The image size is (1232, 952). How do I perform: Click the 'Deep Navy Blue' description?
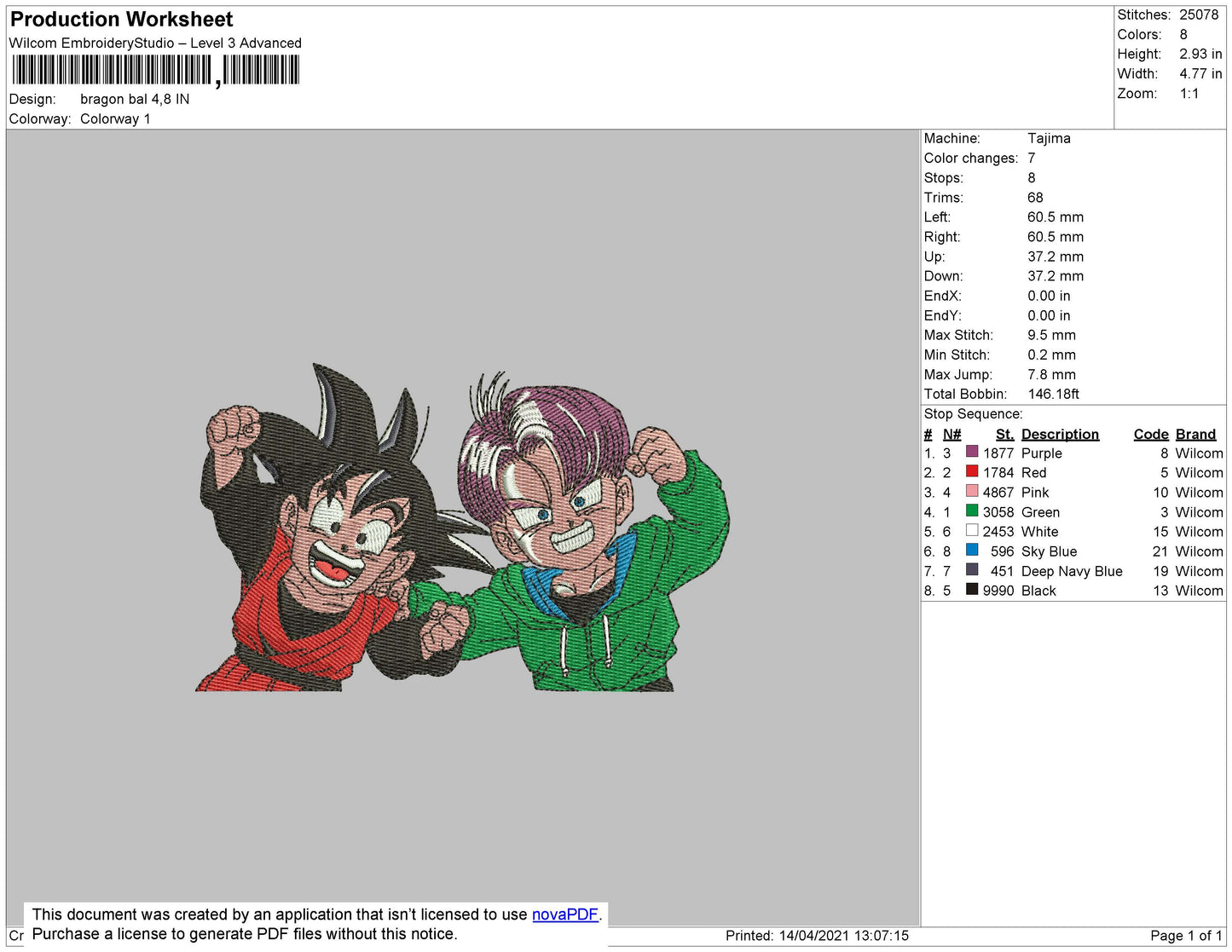[x=1072, y=571]
